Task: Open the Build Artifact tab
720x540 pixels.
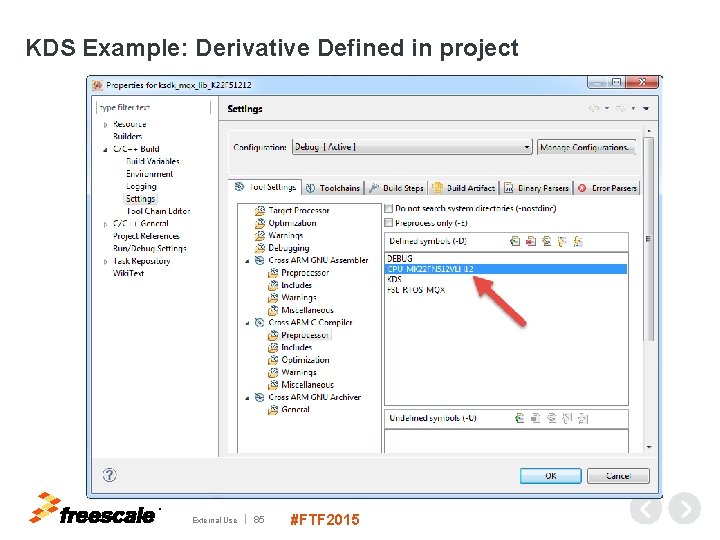Action: (x=464, y=188)
